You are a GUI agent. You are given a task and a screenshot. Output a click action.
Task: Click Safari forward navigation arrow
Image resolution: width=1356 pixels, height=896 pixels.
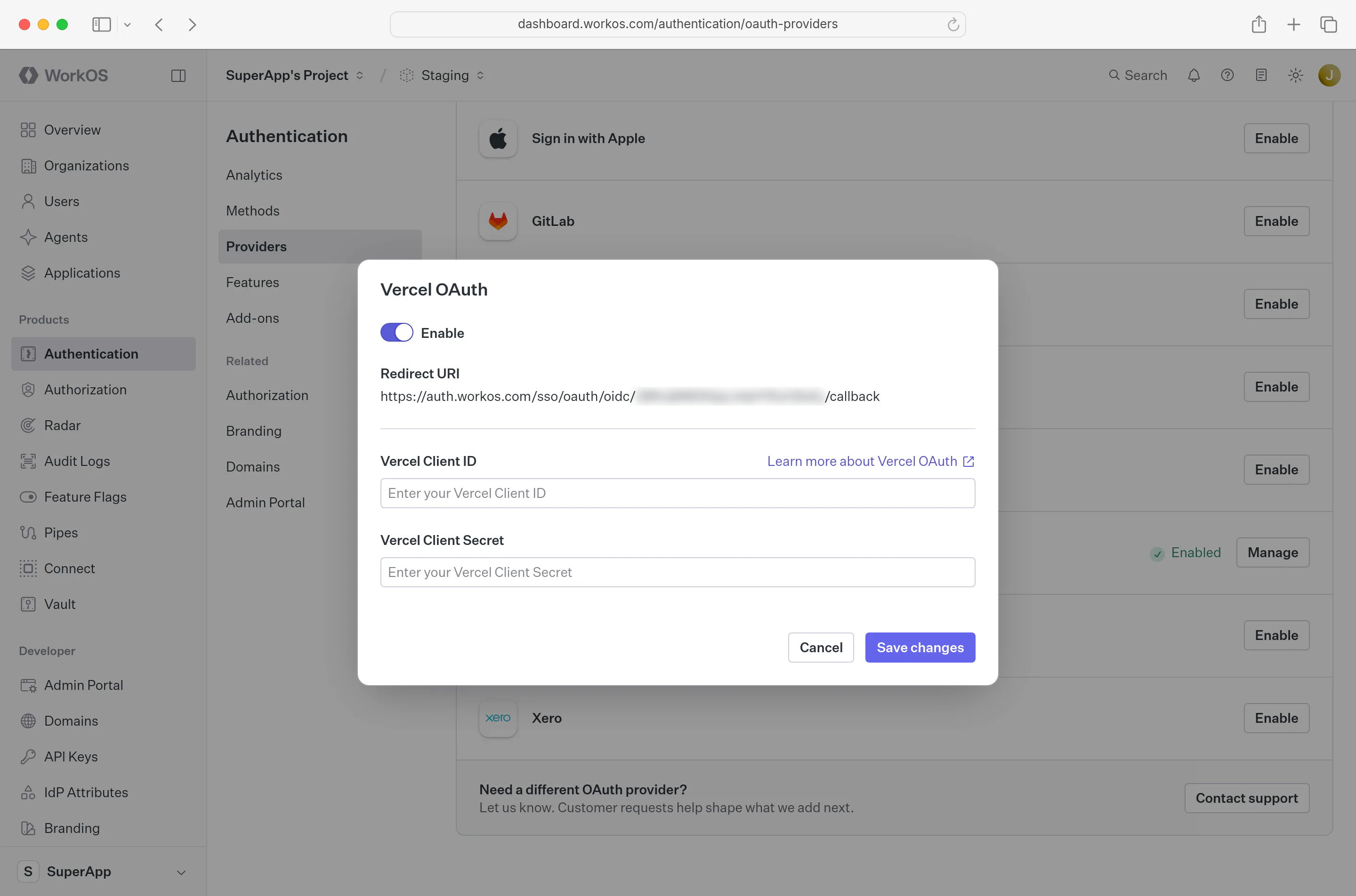[192, 24]
